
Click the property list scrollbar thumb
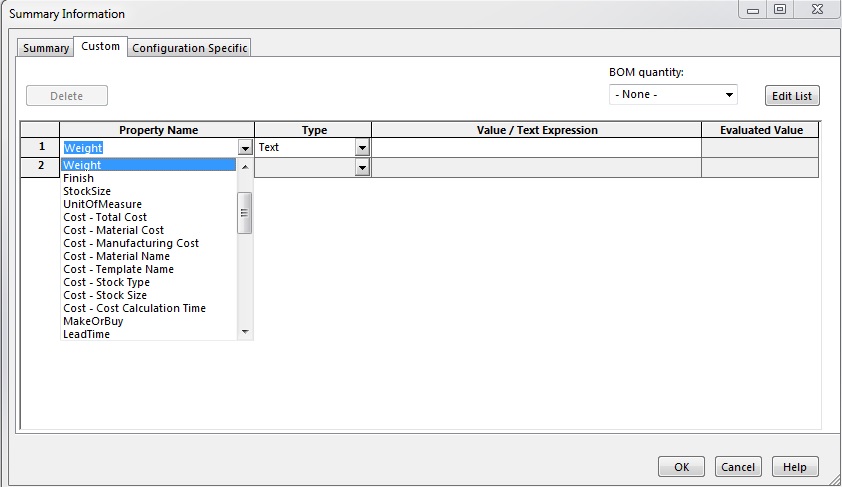pos(244,212)
